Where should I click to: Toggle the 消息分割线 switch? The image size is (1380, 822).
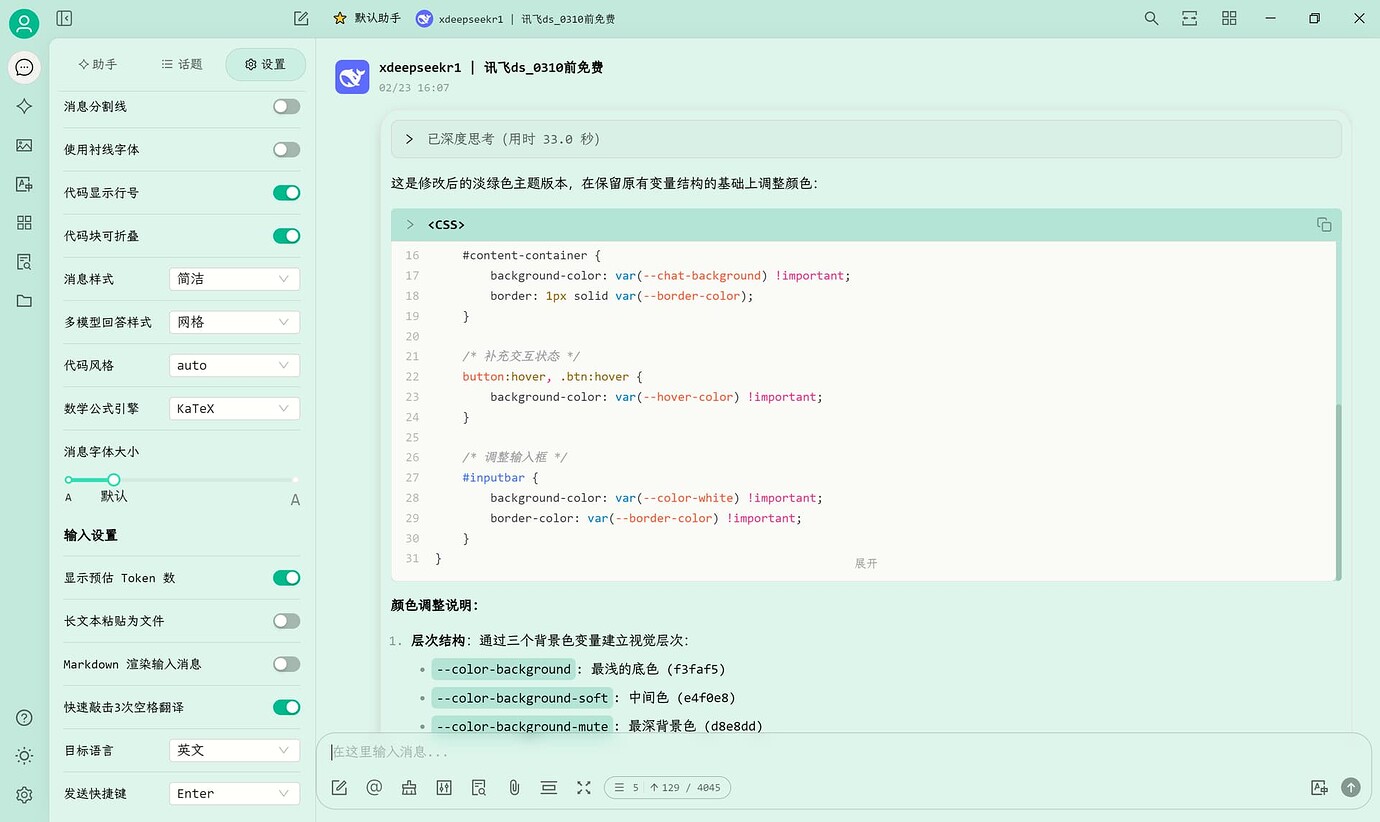[x=287, y=106]
